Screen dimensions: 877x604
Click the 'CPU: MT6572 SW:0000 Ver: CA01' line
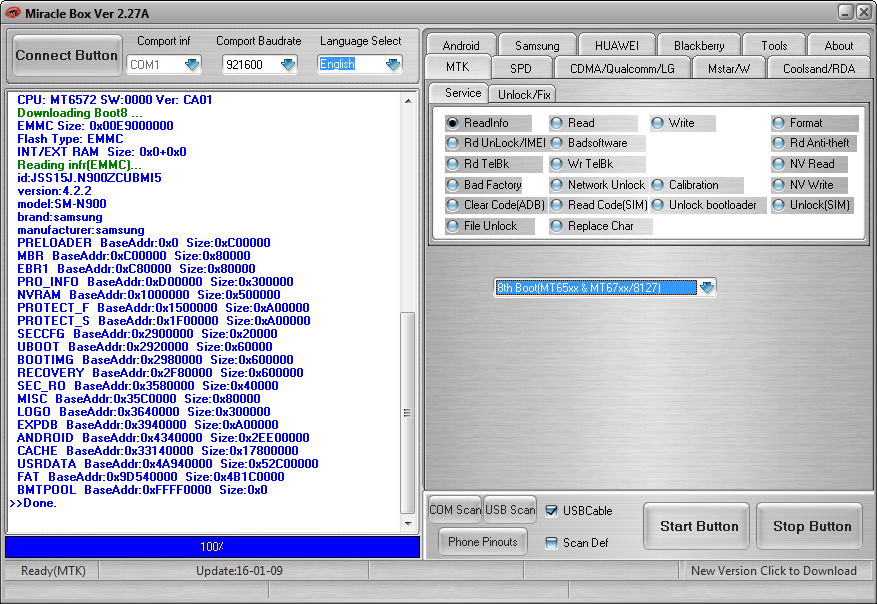point(115,100)
